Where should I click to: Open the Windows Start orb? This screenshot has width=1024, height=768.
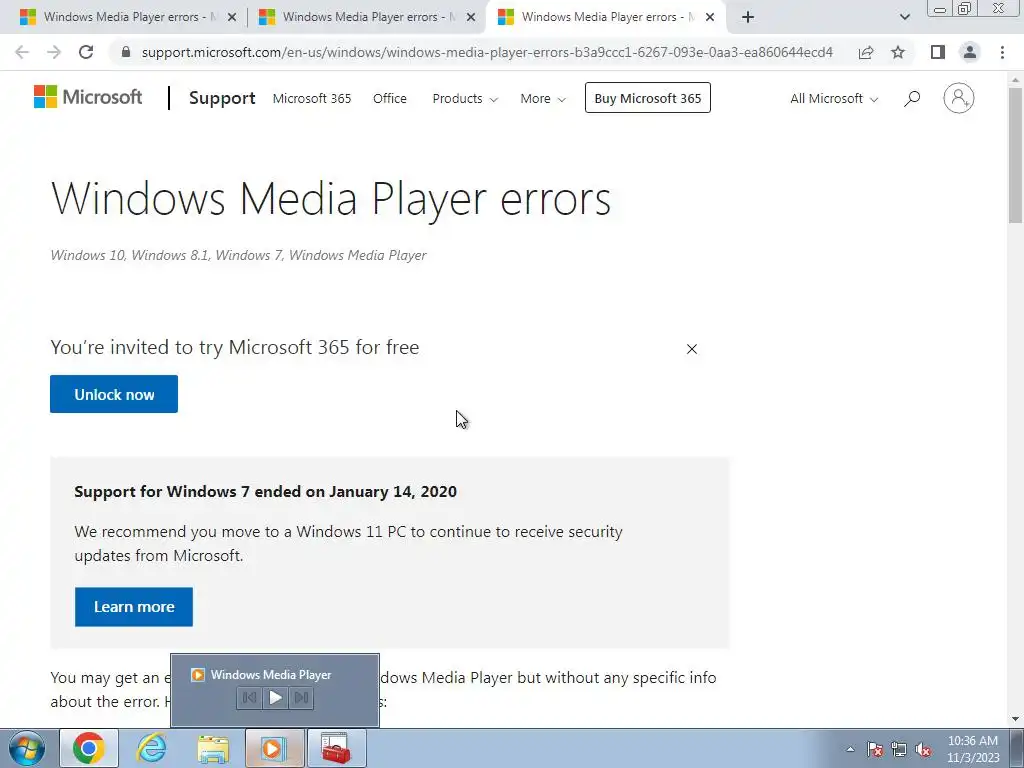[27, 748]
